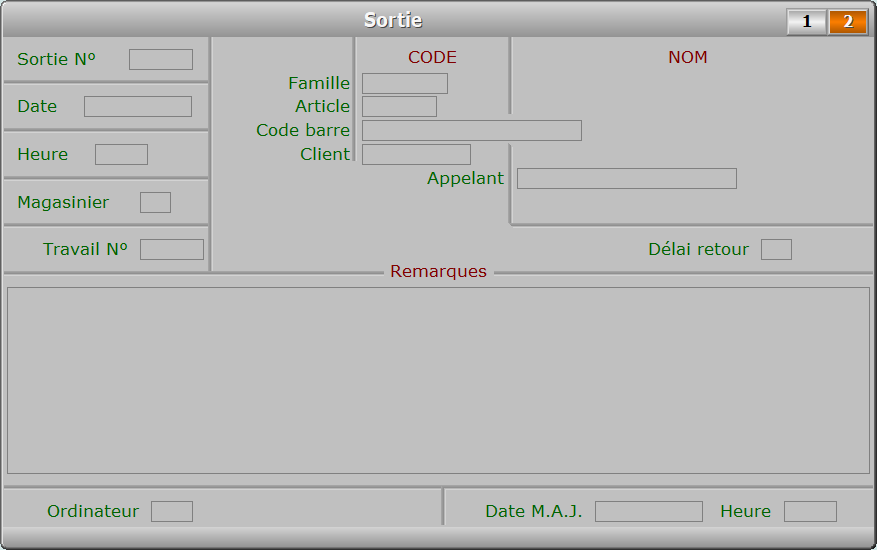Click the NOM column heading
Image resolution: width=877 pixels, height=550 pixels.
click(x=688, y=57)
